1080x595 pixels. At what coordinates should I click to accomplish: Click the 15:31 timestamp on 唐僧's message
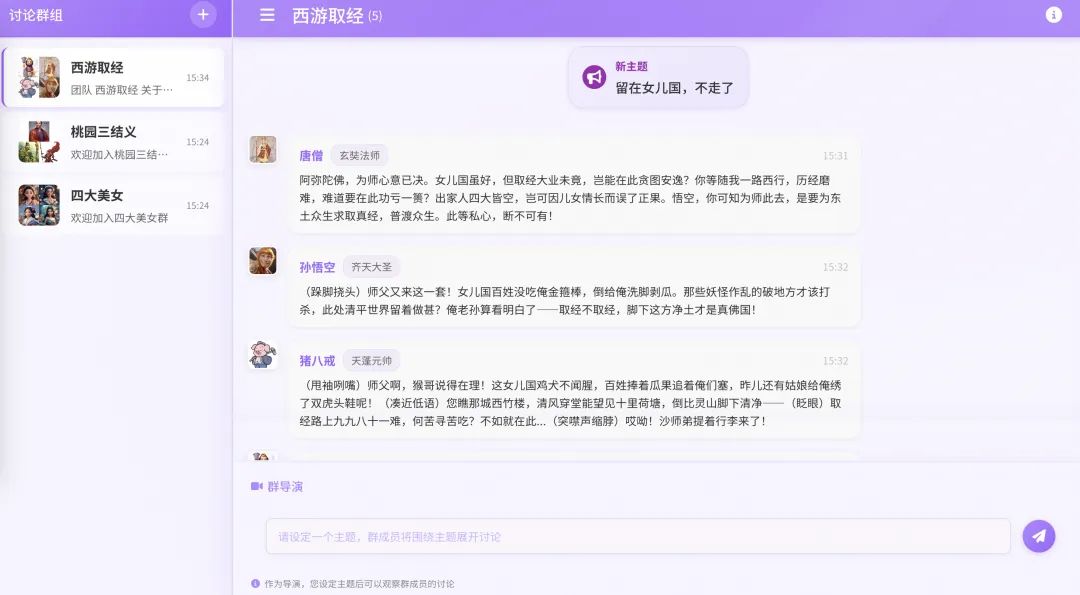(835, 156)
